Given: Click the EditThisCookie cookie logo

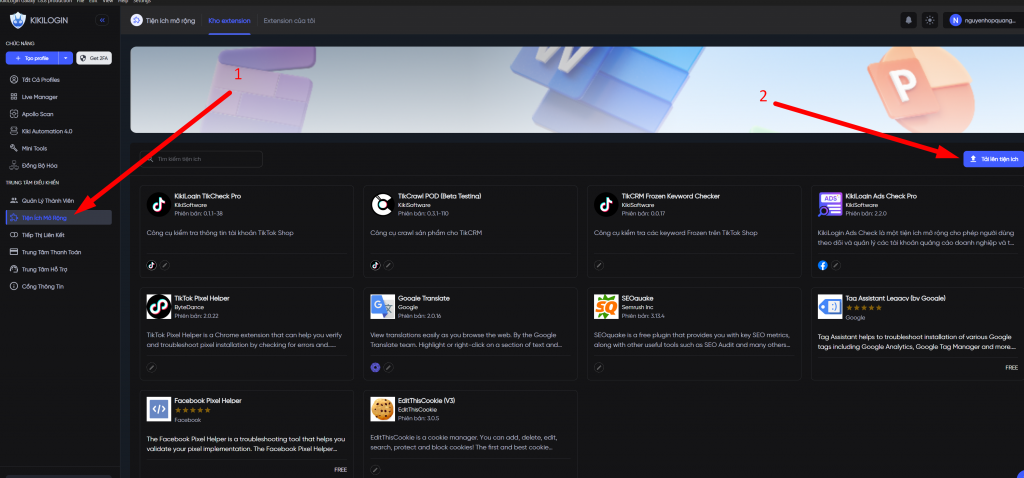Looking at the screenshot, I should [x=382, y=409].
